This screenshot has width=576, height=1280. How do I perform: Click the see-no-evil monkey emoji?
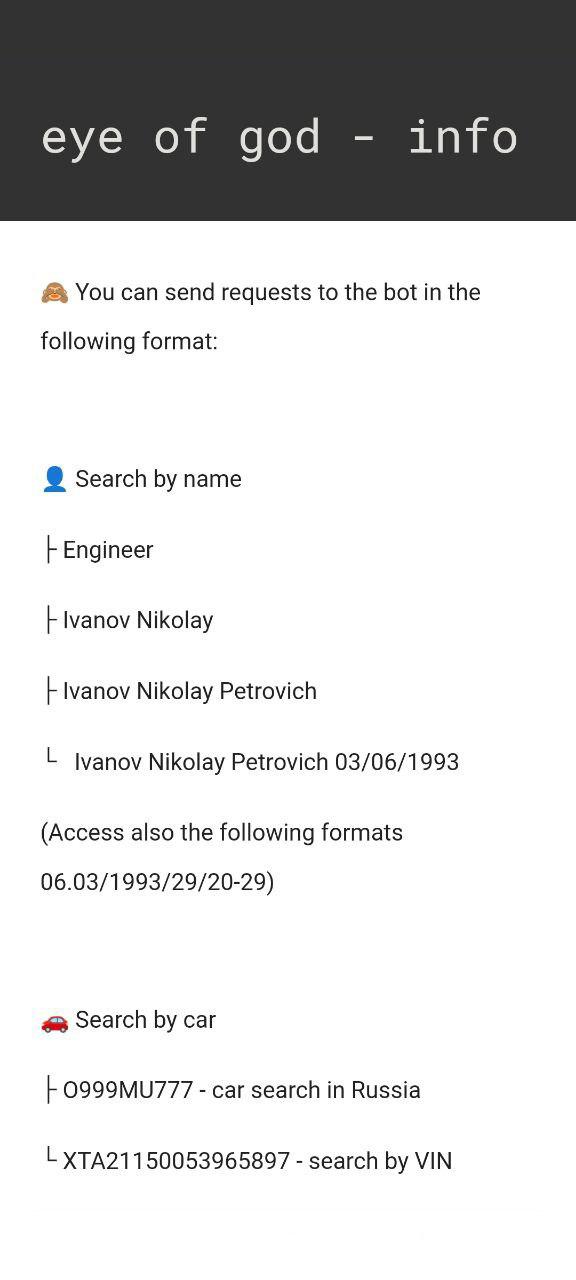pos(54,293)
